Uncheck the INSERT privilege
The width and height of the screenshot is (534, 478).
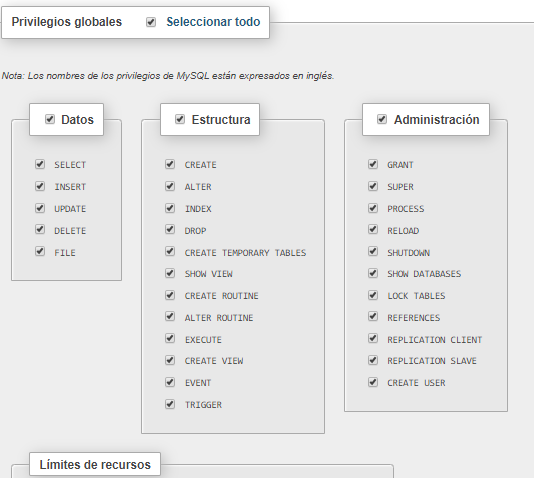coord(40,186)
